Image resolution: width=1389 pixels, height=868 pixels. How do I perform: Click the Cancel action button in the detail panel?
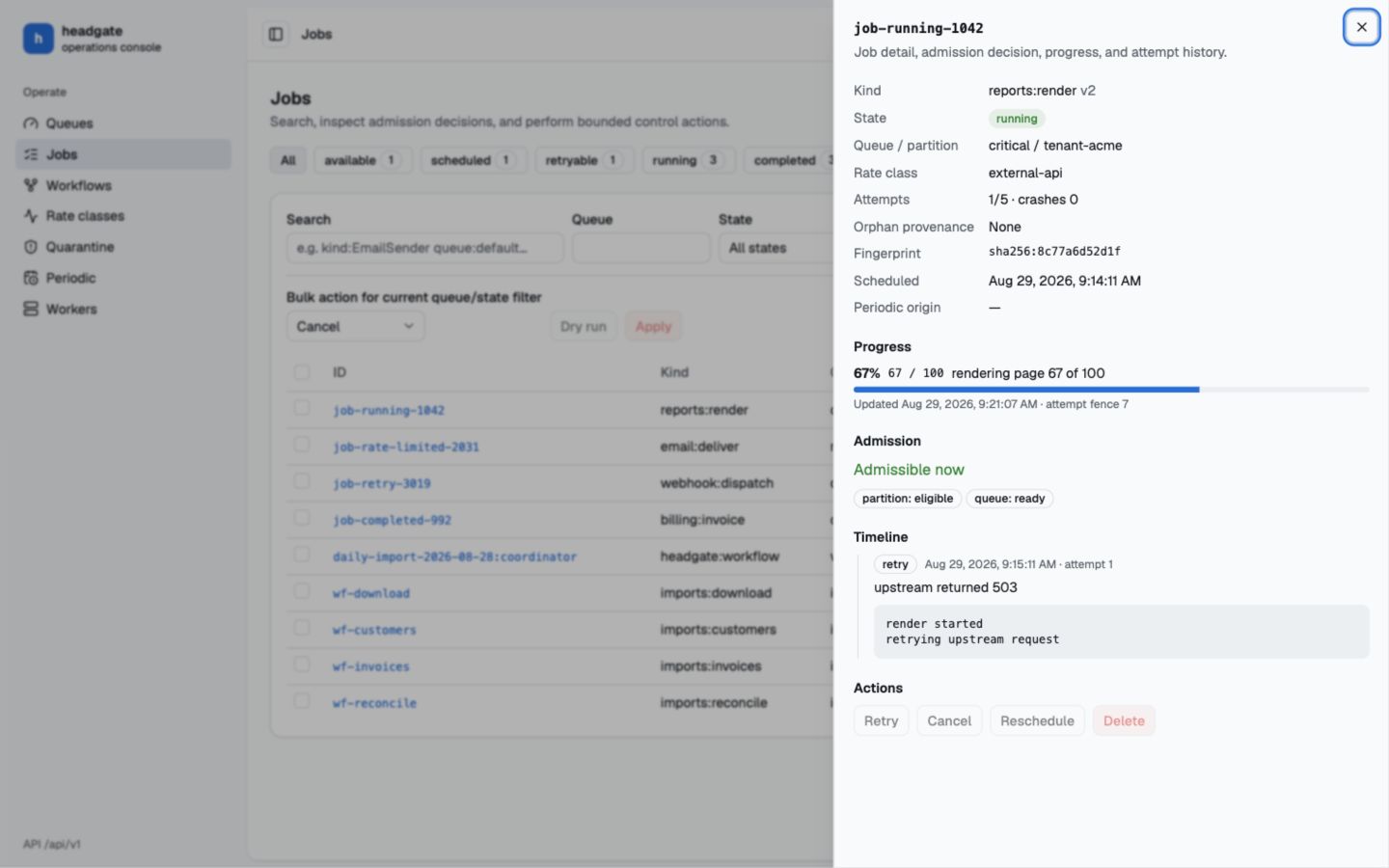tap(949, 720)
